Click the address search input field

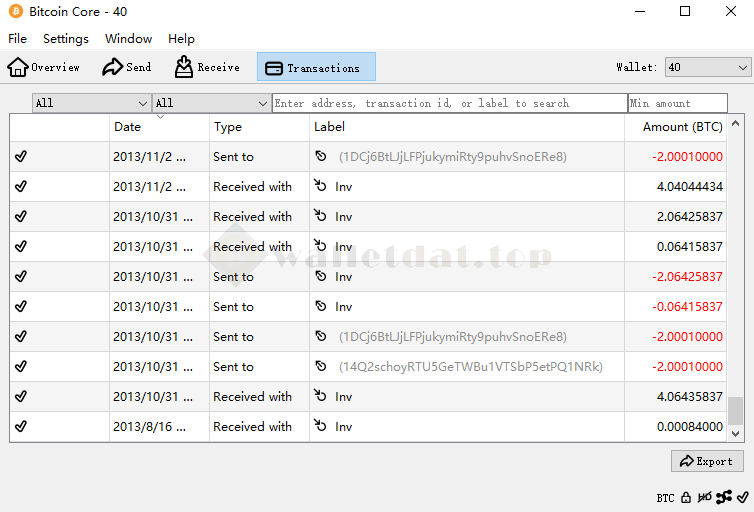449,103
